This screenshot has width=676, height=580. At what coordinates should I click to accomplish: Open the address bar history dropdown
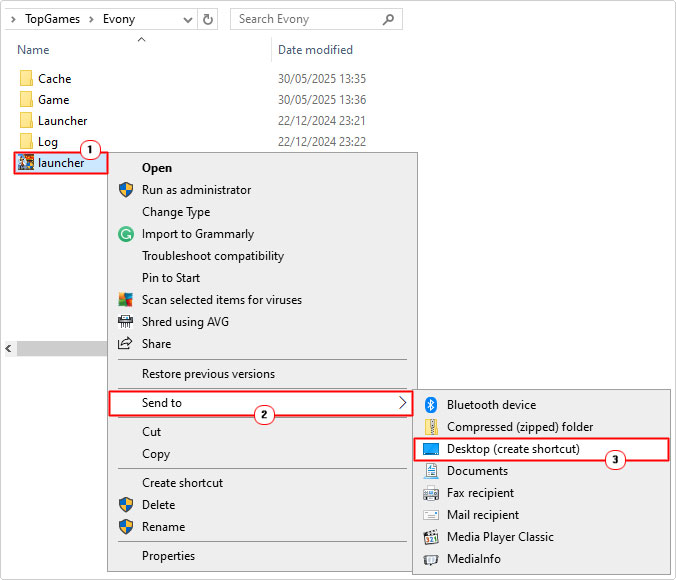coord(188,19)
